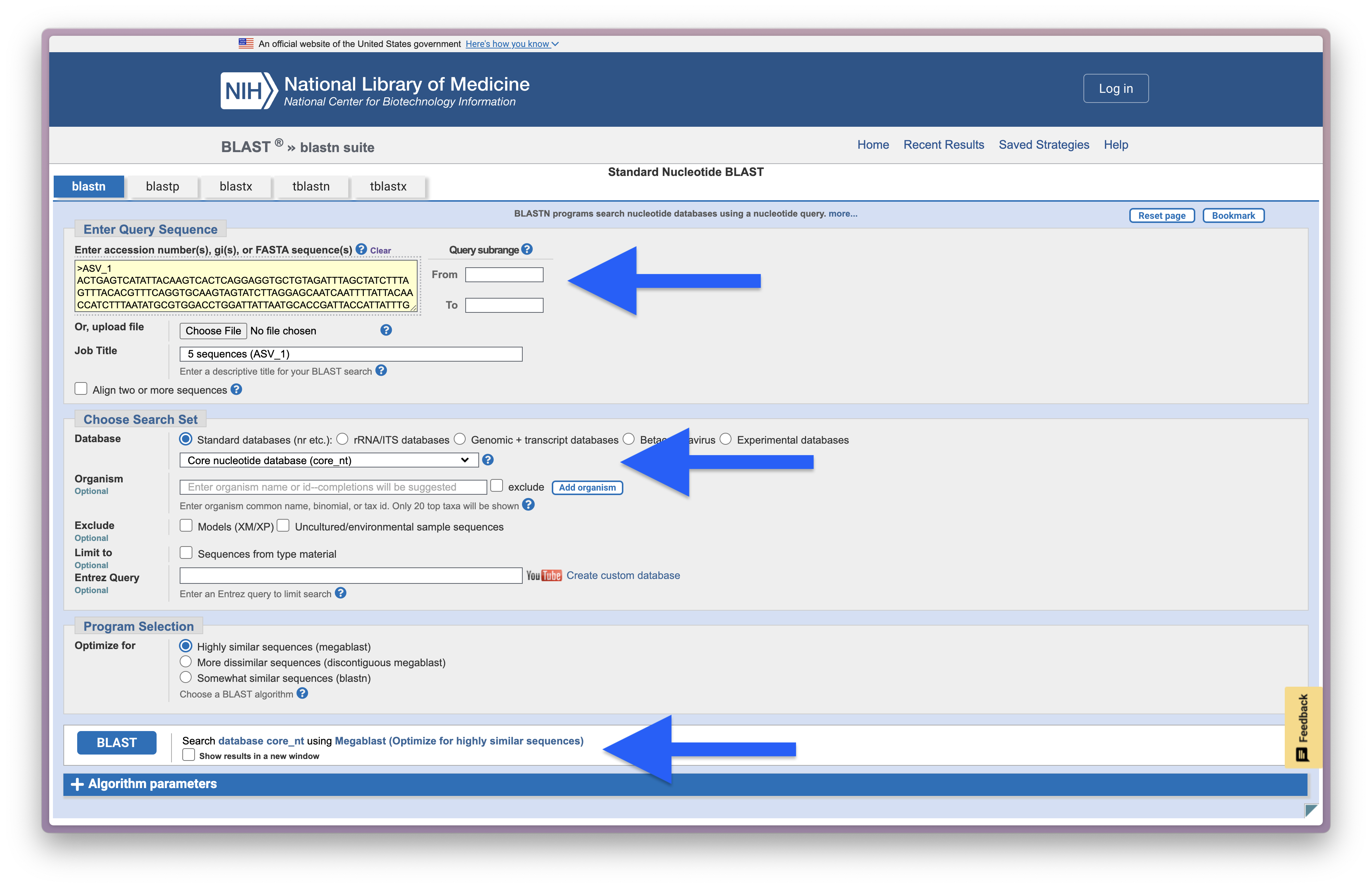1372x888 pixels.
Task: Click the Query subrange To field
Action: click(504, 305)
